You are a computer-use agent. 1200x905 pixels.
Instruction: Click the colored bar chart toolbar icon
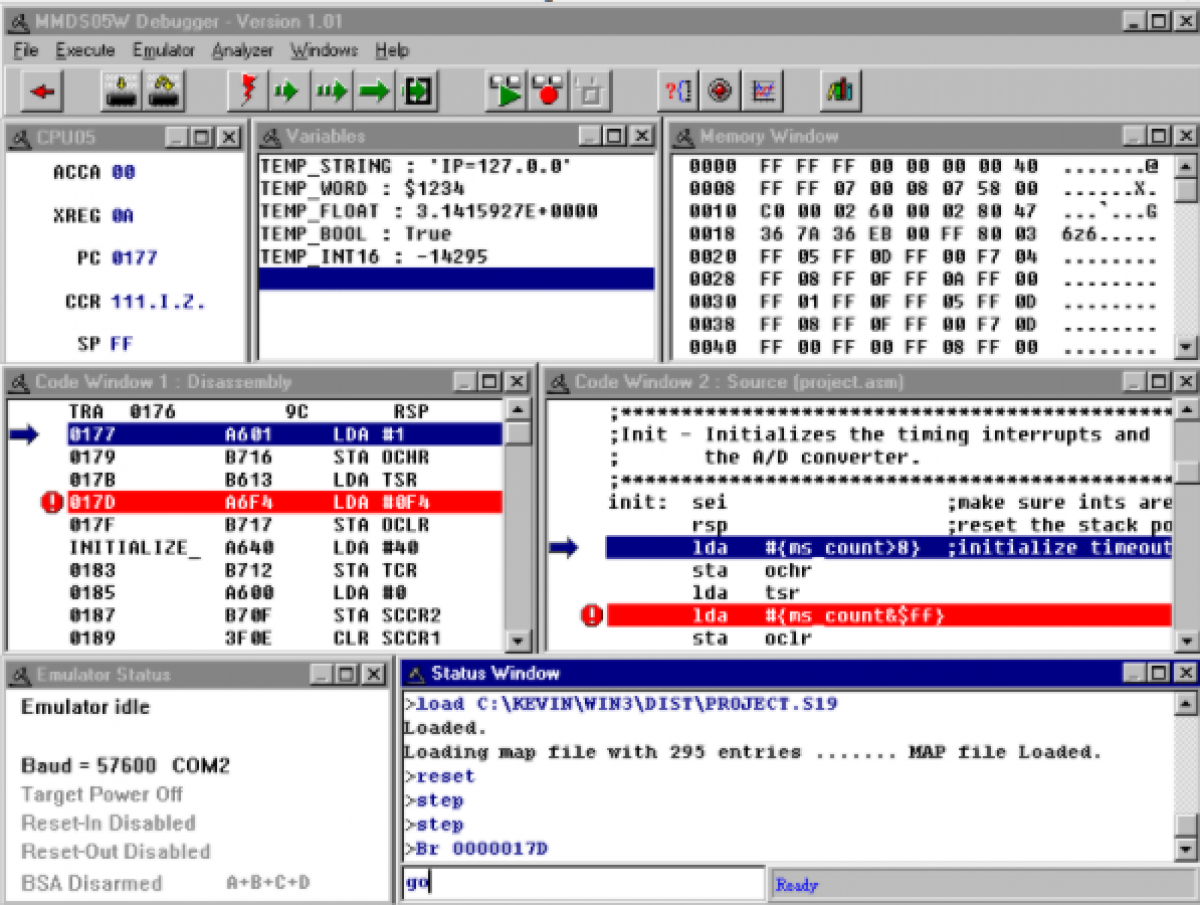[x=840, y=92]
